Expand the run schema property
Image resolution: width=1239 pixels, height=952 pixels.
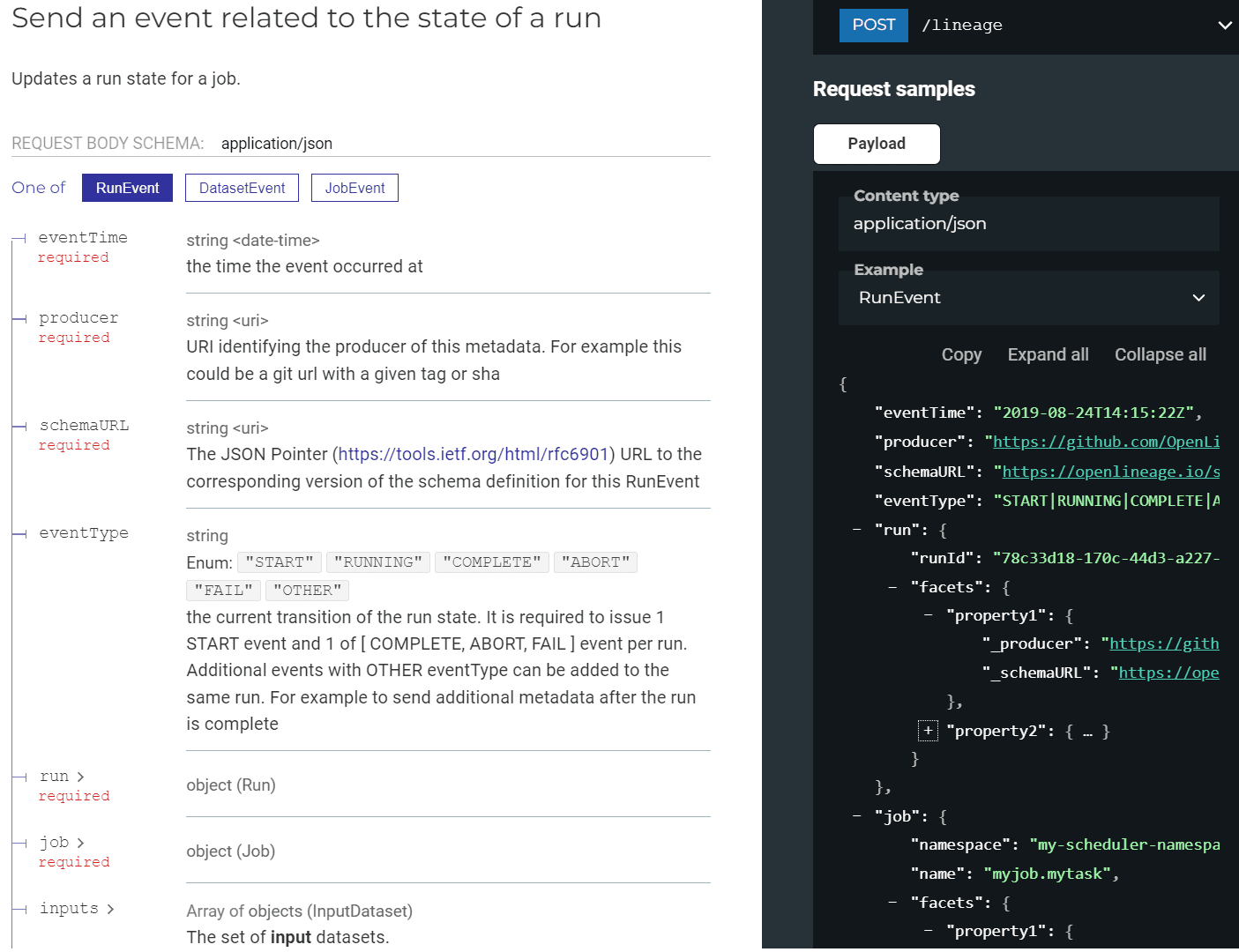coord(62,777)
